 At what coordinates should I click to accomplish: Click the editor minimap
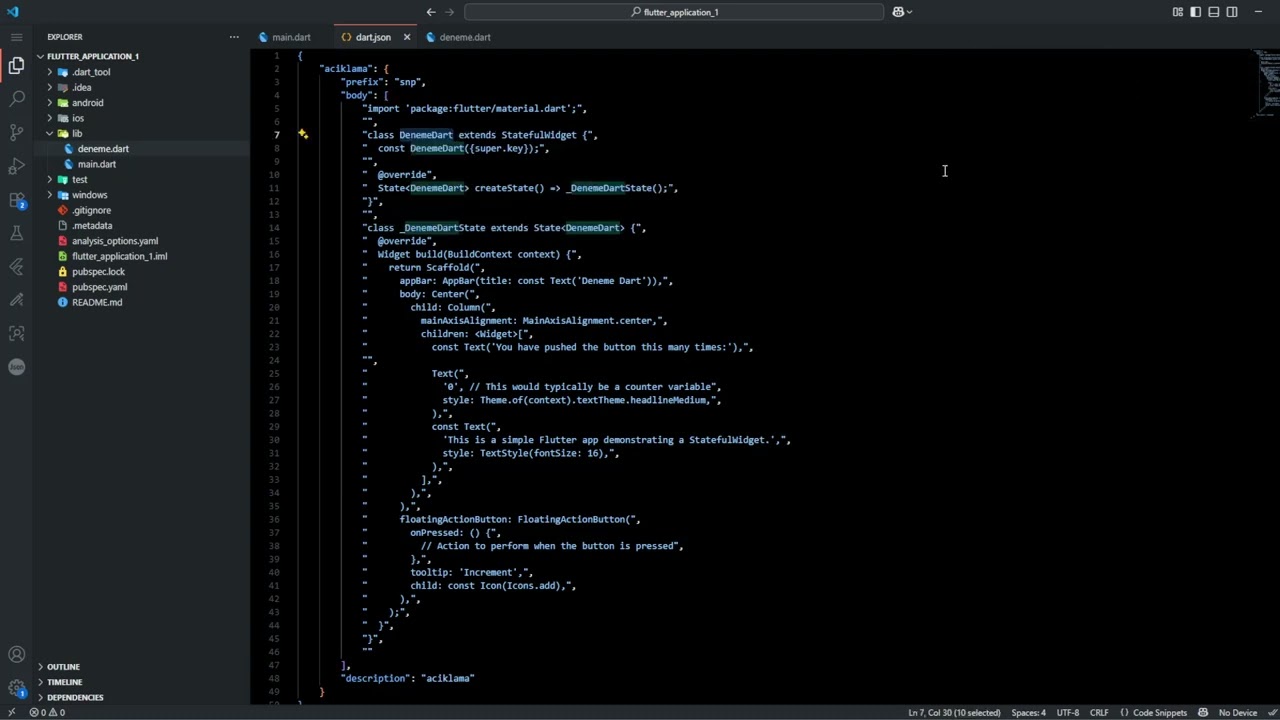click(x=1264, y=83)
